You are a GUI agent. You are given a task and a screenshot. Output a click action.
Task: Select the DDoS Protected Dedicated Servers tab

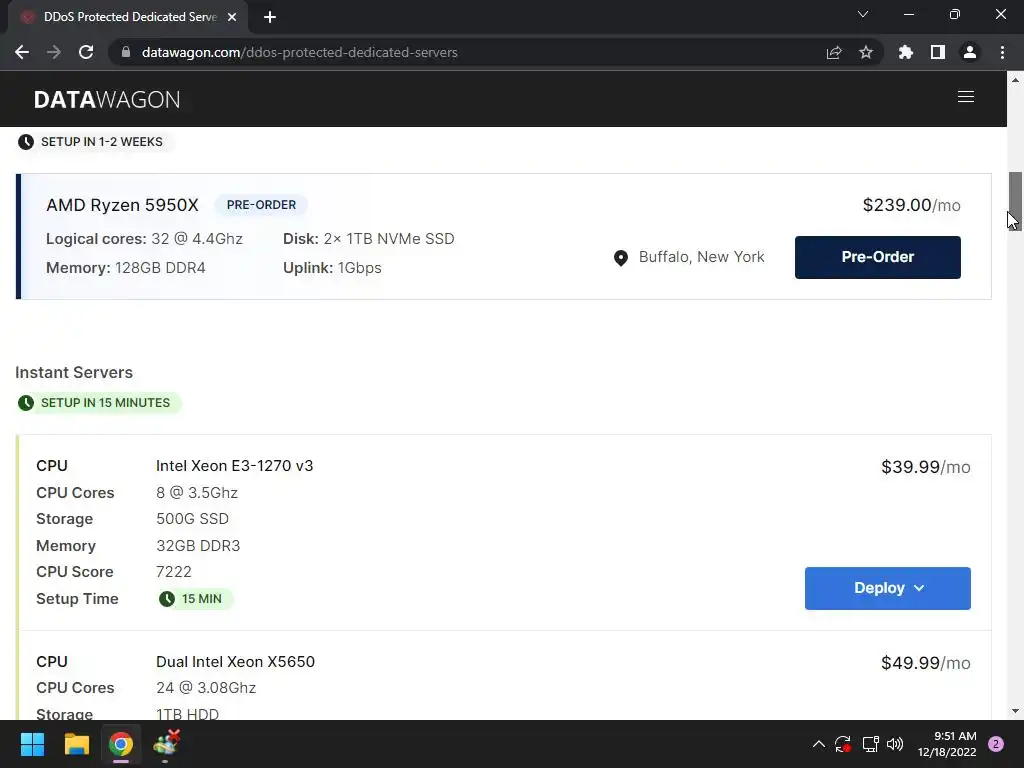(x=129, y=17)
